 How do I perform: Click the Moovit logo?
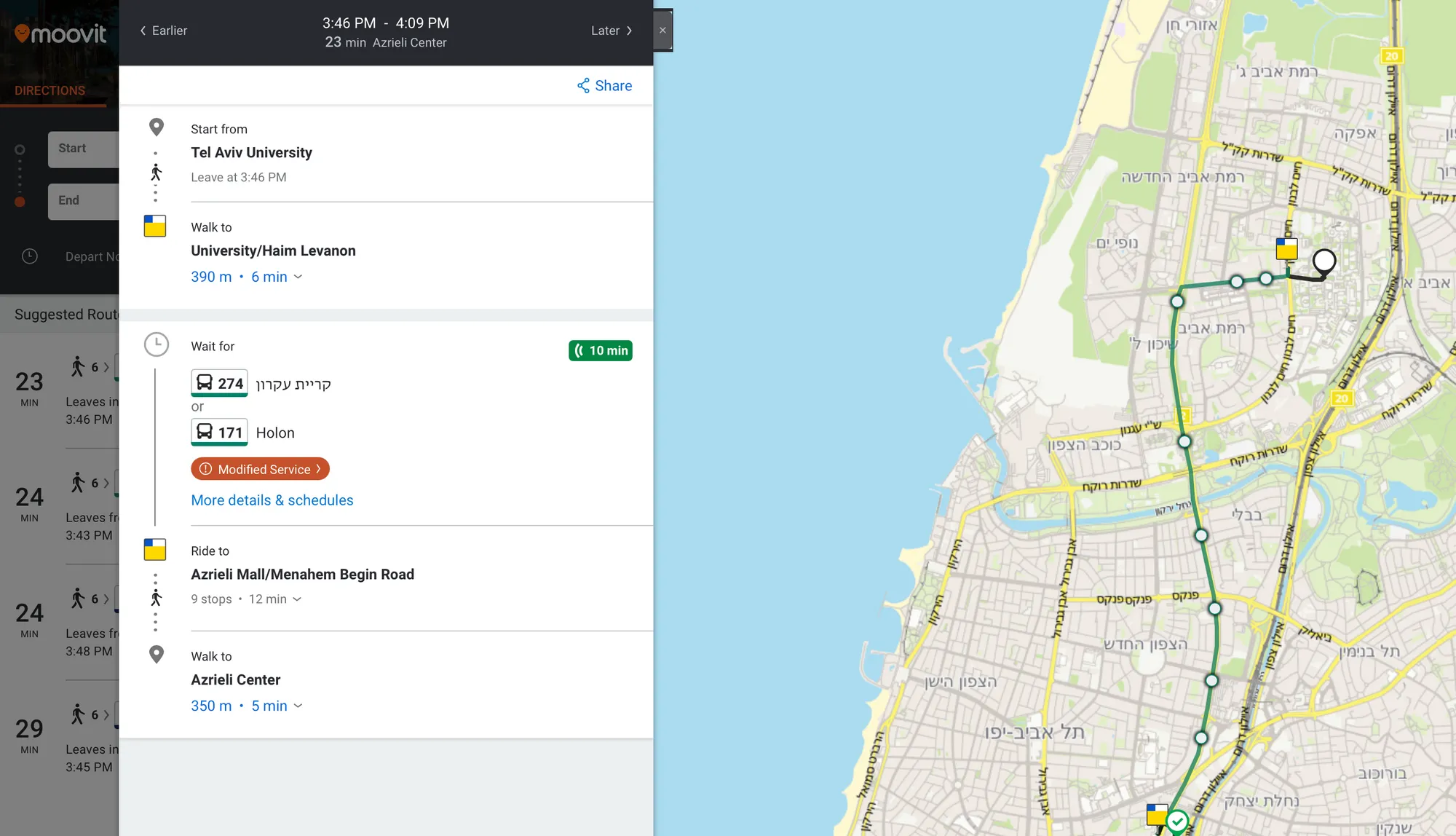[x=60, y=33]
